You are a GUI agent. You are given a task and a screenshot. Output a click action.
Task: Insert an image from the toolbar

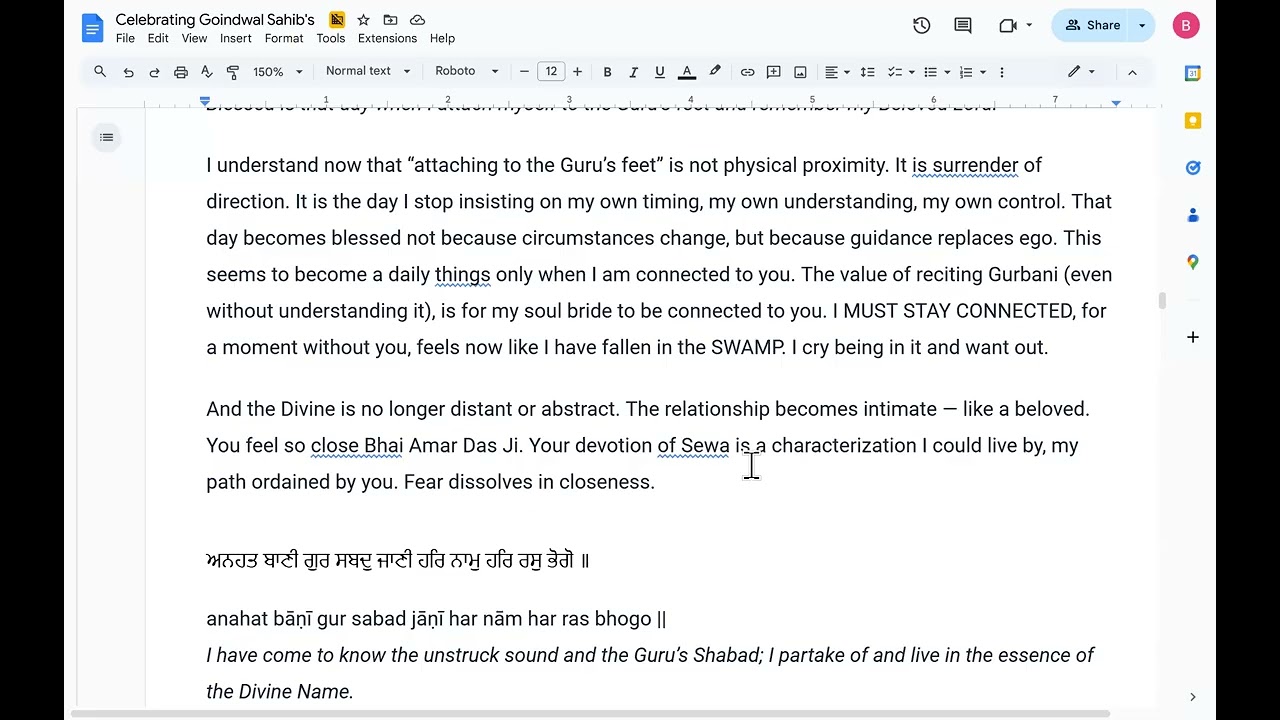coord(800,72)
